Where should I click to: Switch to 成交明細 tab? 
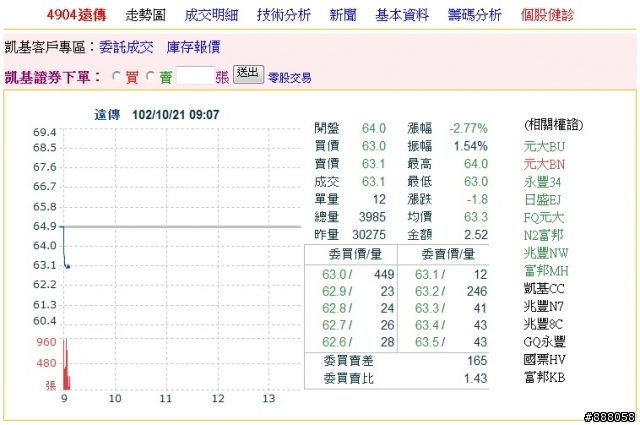point(211,15)
